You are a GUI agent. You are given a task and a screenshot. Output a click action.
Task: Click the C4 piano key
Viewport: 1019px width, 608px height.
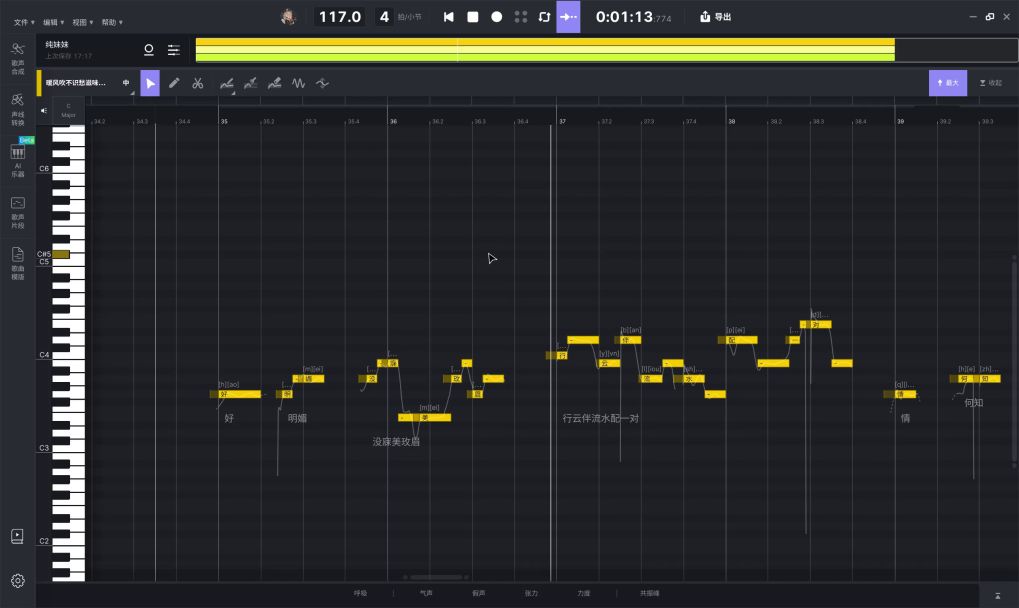(68, 355)
